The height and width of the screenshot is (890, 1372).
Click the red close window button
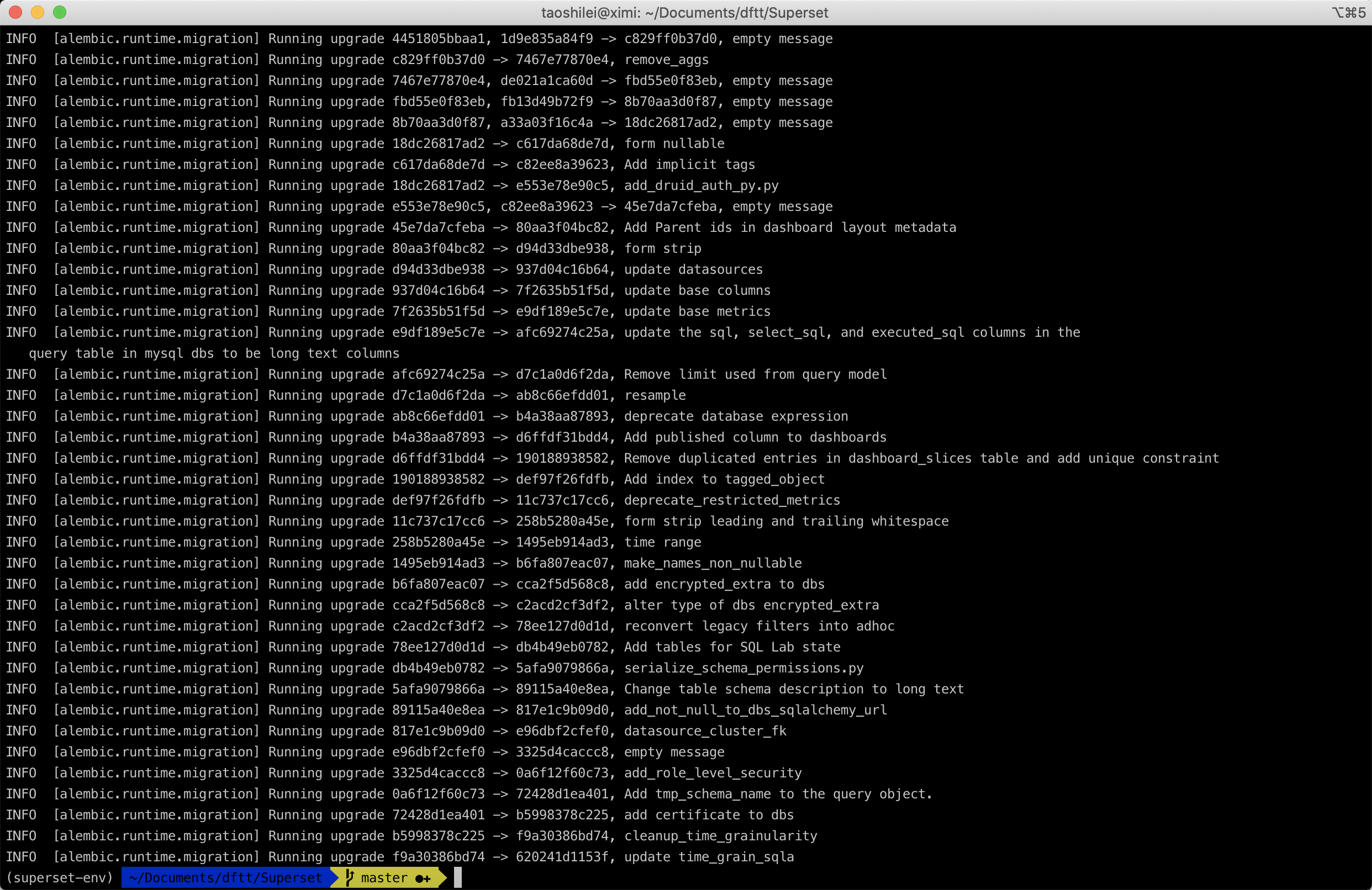pos(15,12)
